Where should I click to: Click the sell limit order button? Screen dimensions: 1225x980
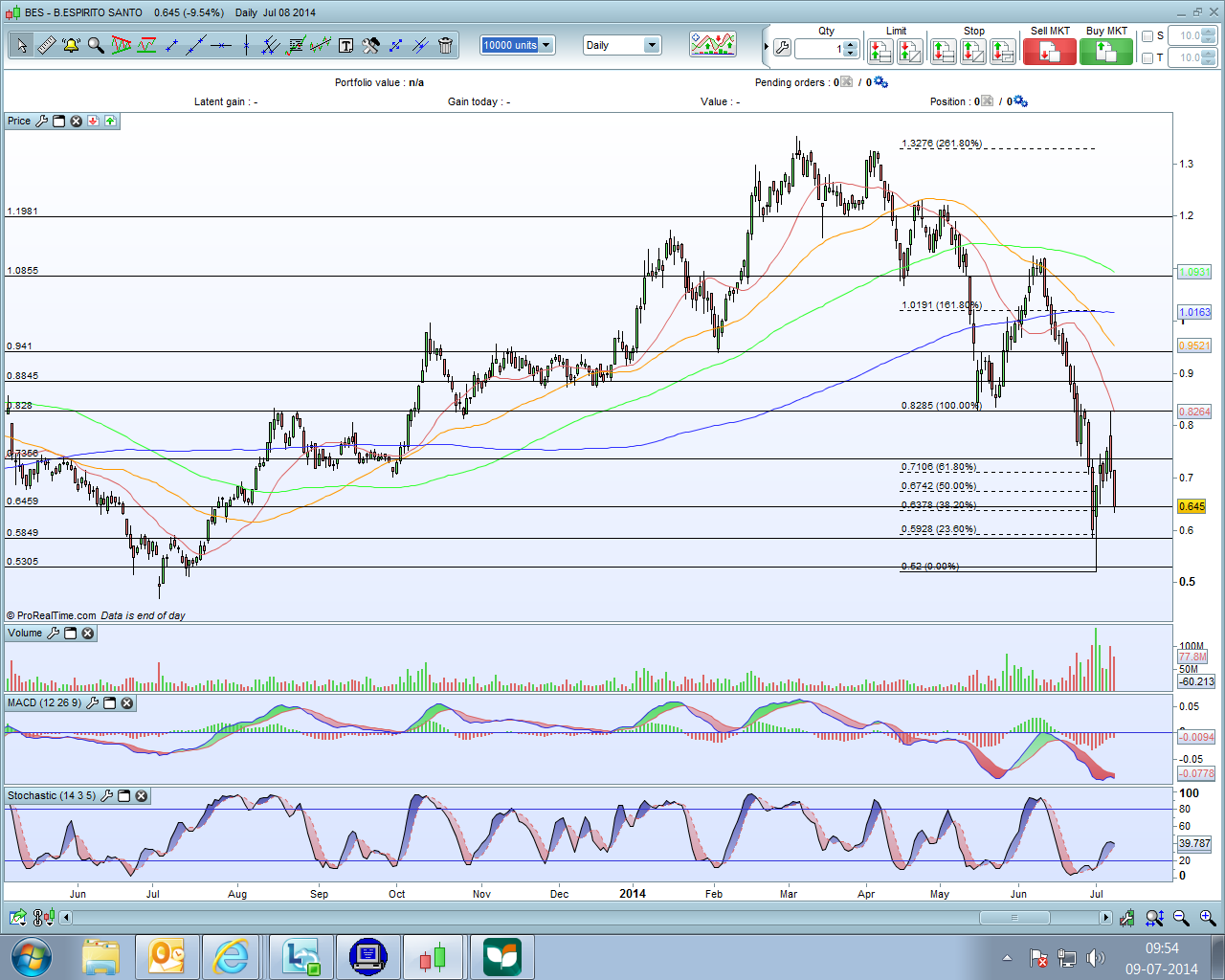[x=880, y=52]
